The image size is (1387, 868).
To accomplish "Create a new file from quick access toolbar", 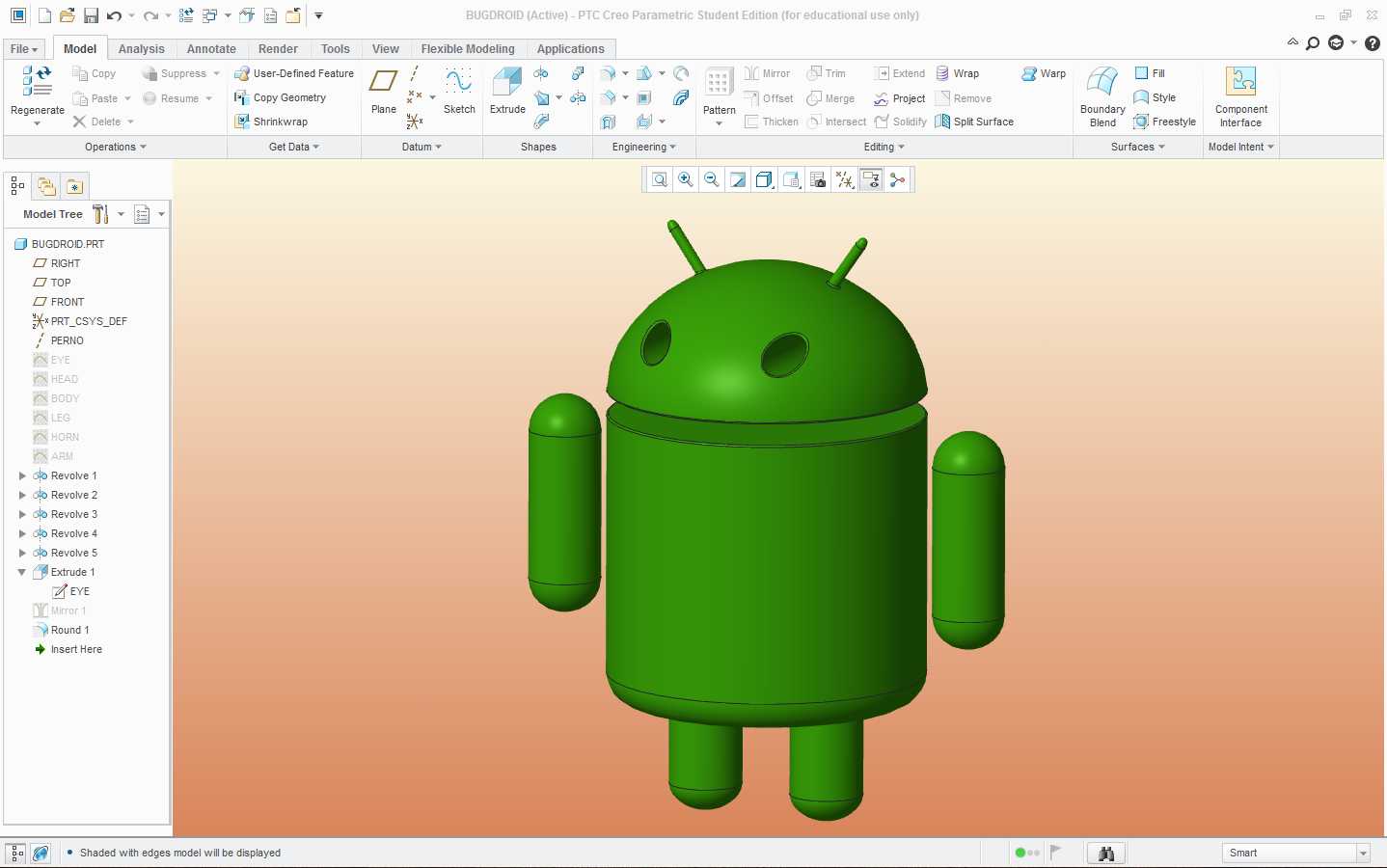I will point(44,15).
